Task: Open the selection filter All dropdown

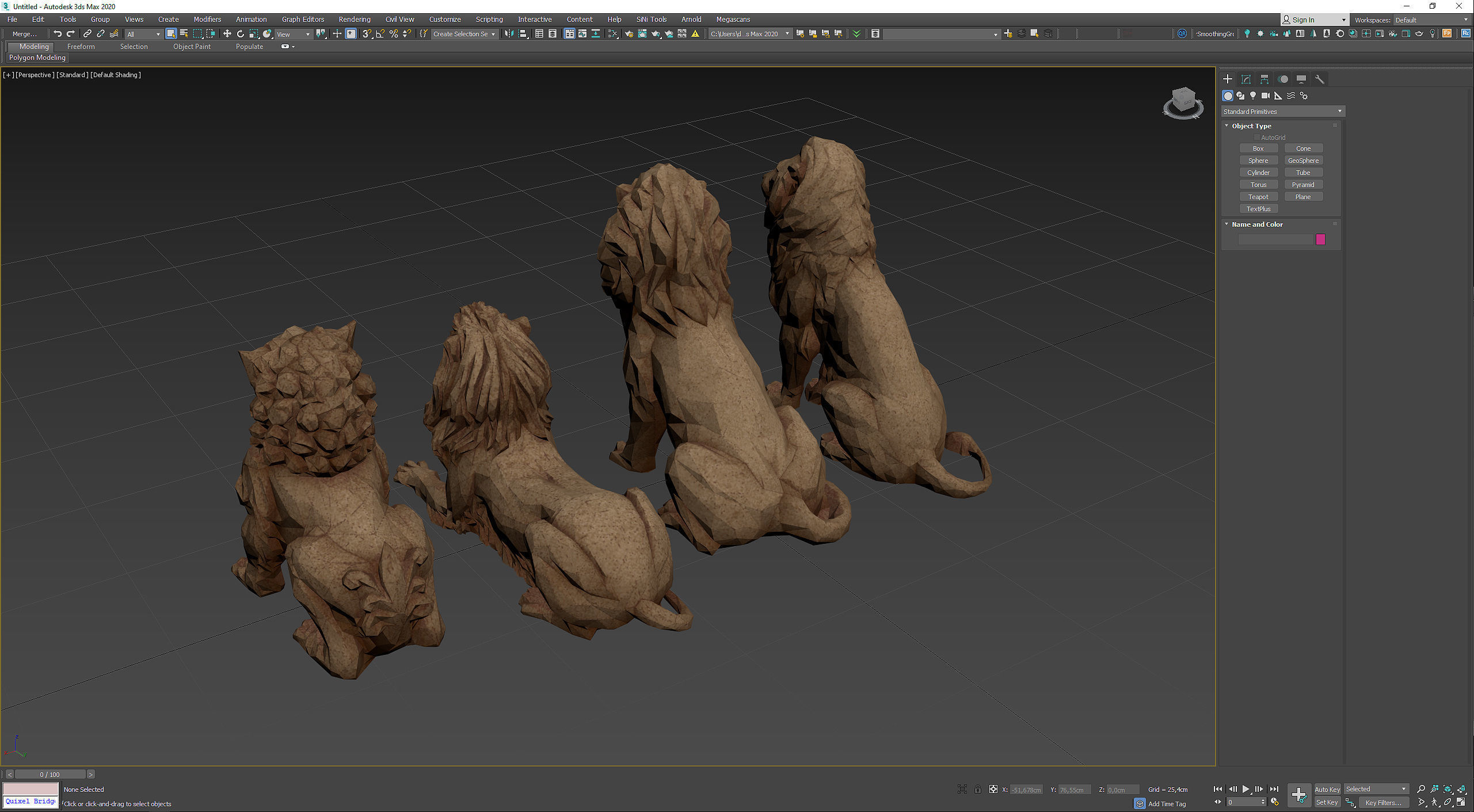Action: 143,34
